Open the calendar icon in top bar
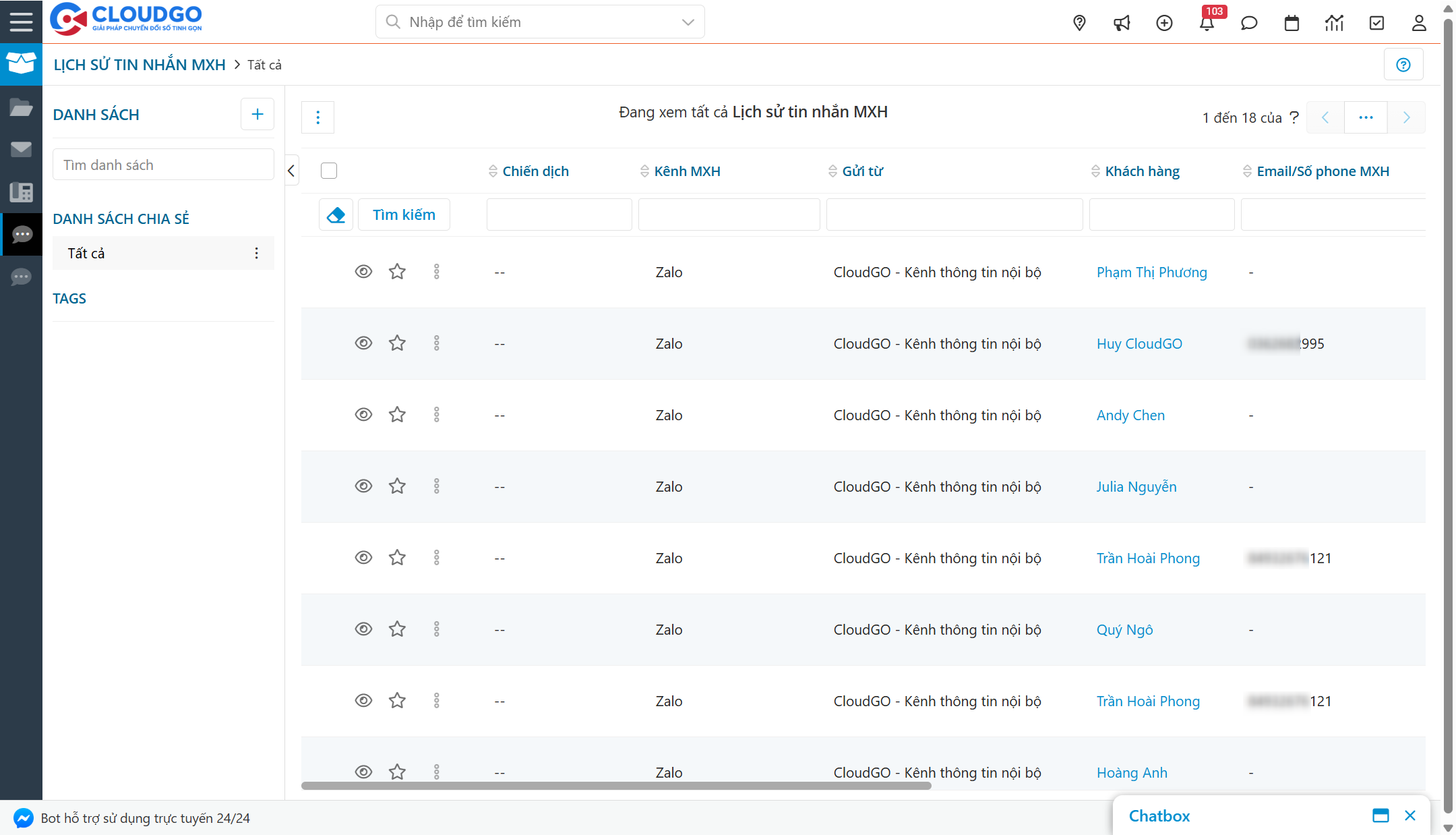1456x835 pixels. [1292, 24]
